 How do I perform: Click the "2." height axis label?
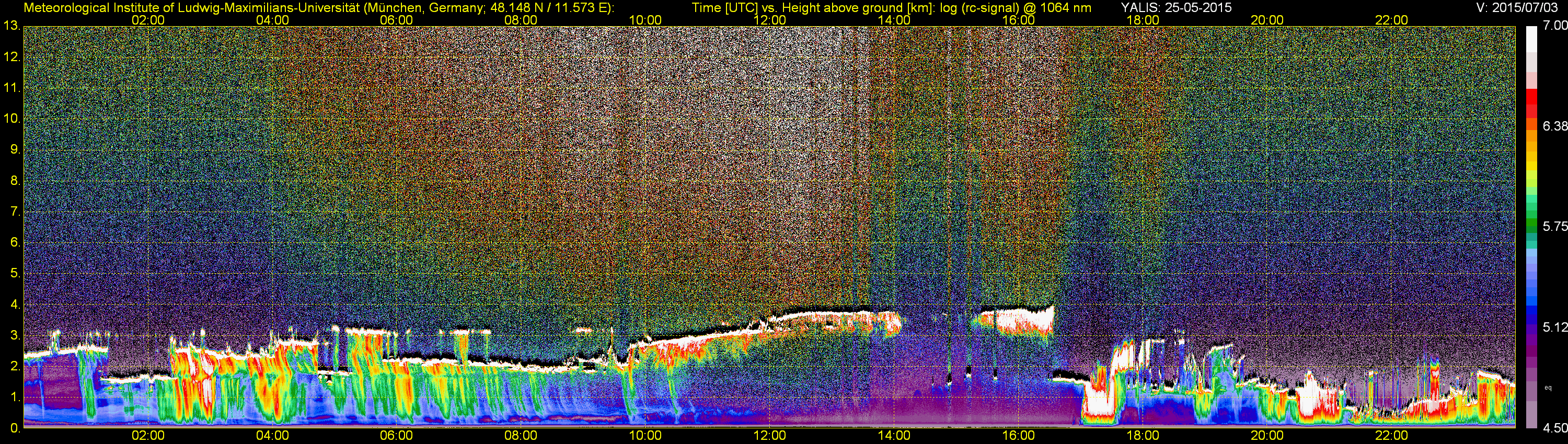pos(15,366)
